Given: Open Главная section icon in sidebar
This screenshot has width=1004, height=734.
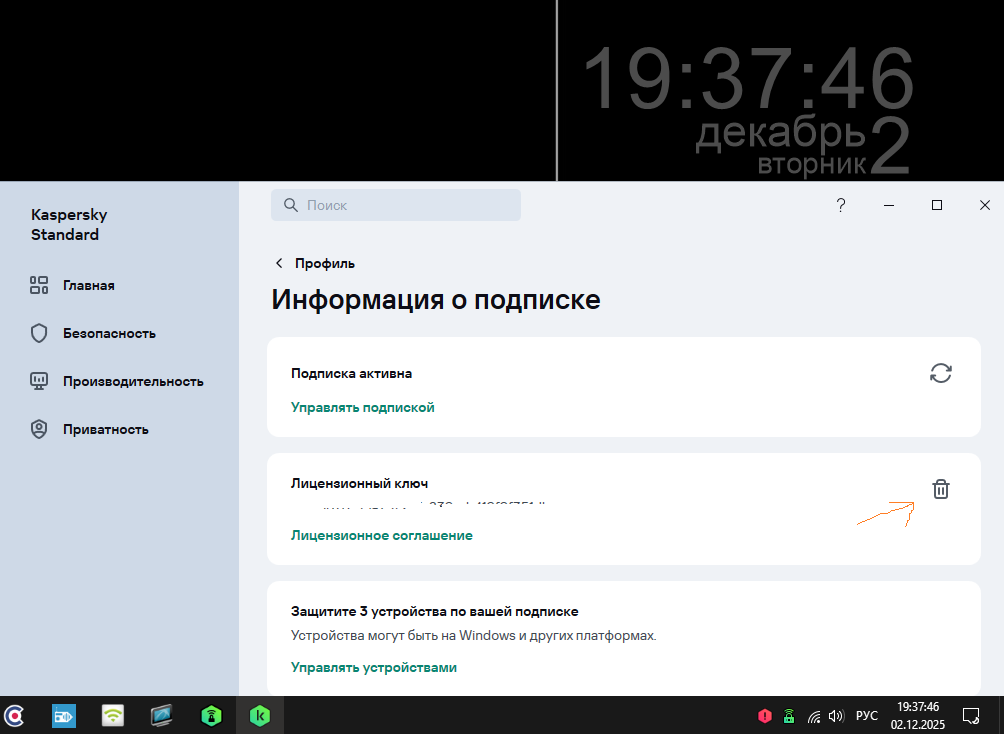Looking at the screenshot, I should tap(39, 285).
